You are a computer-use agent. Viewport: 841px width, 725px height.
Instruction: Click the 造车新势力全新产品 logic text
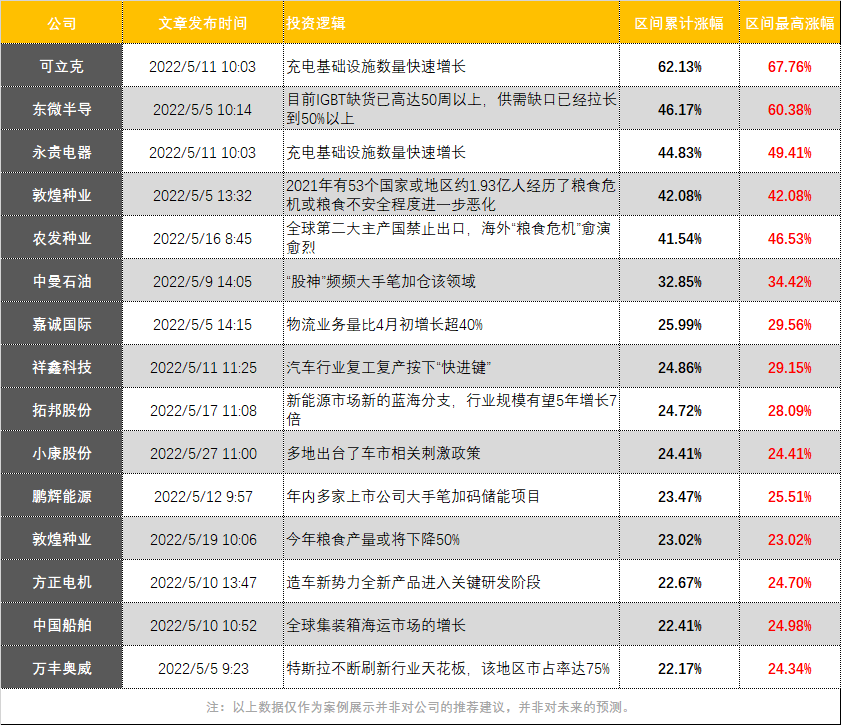tap(414, 582)
